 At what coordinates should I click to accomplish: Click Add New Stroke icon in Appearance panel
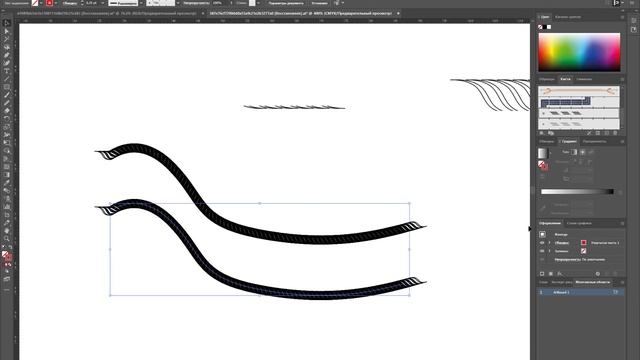click(x=542, y=274)
